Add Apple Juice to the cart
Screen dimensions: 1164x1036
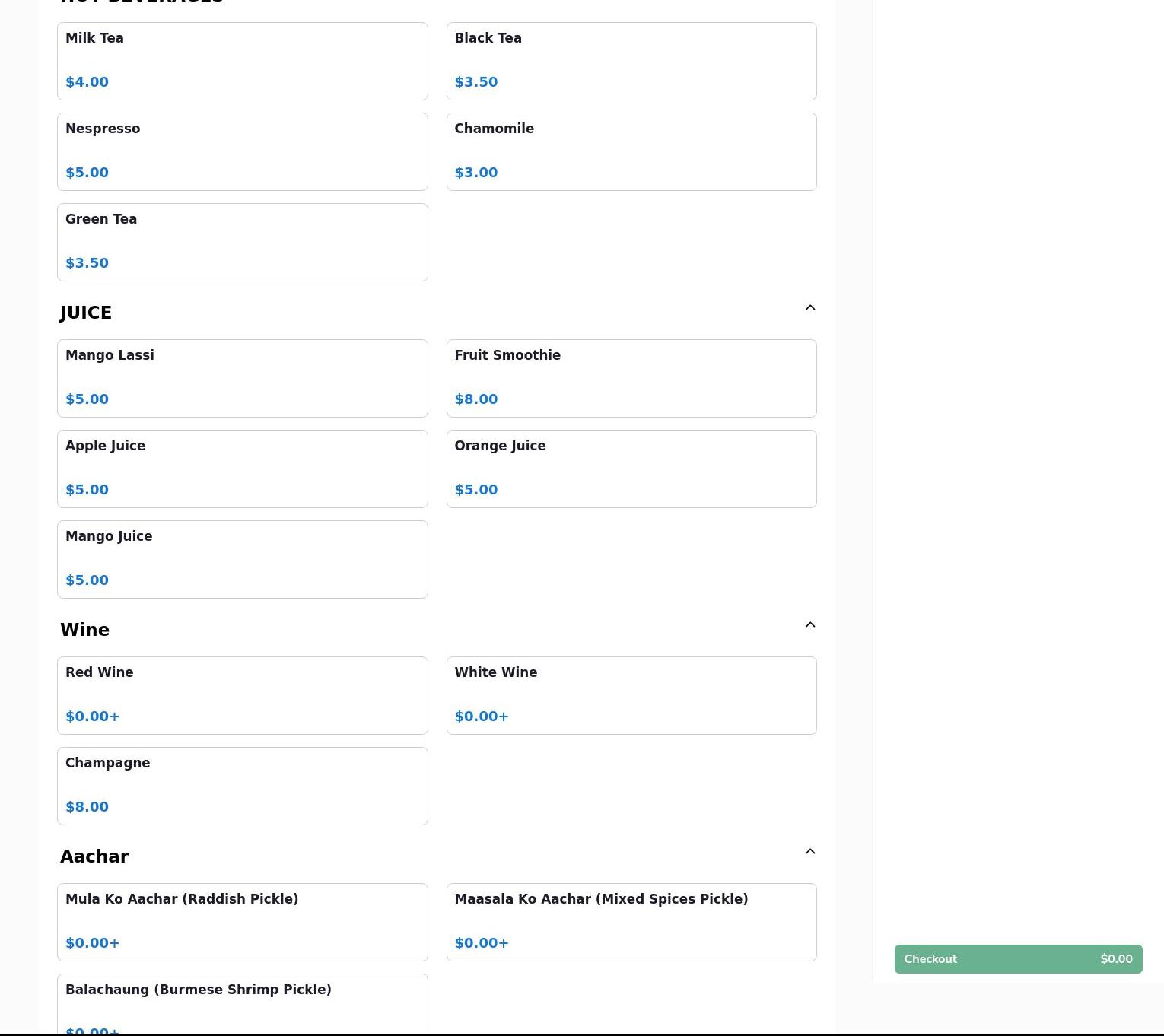242,469
